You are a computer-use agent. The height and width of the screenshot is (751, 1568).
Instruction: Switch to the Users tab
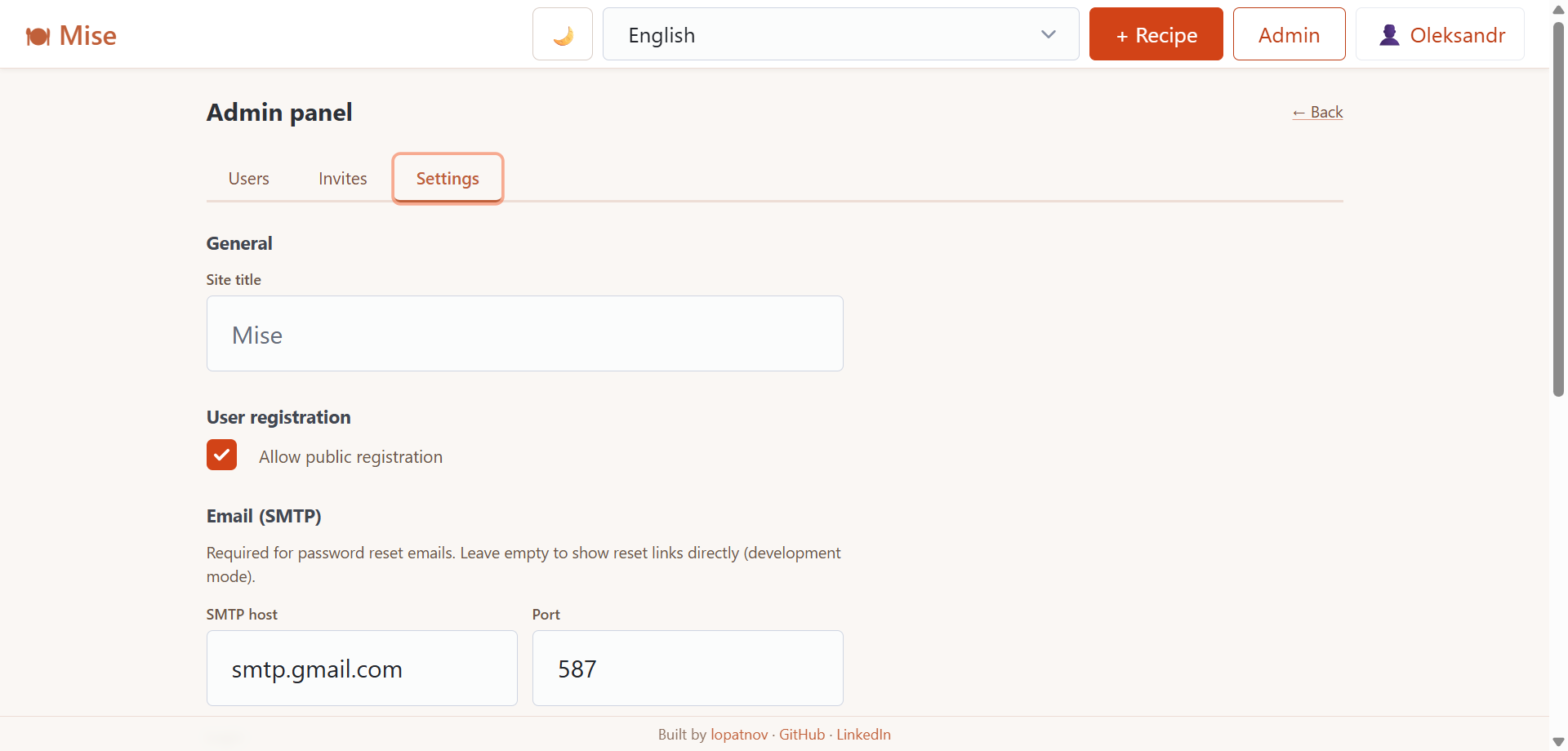248,178
